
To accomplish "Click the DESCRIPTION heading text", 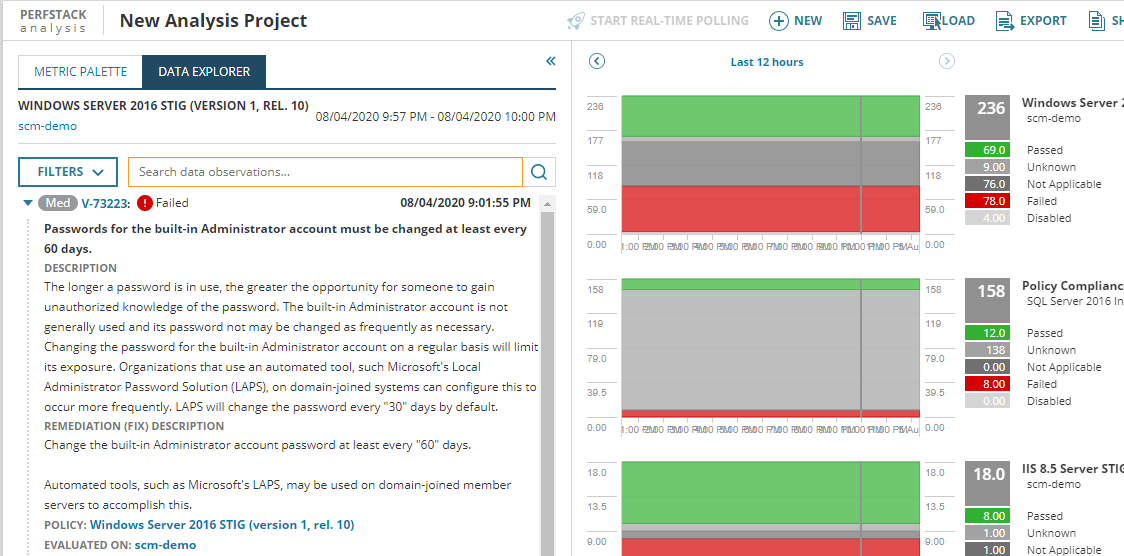I will (80, 268).
